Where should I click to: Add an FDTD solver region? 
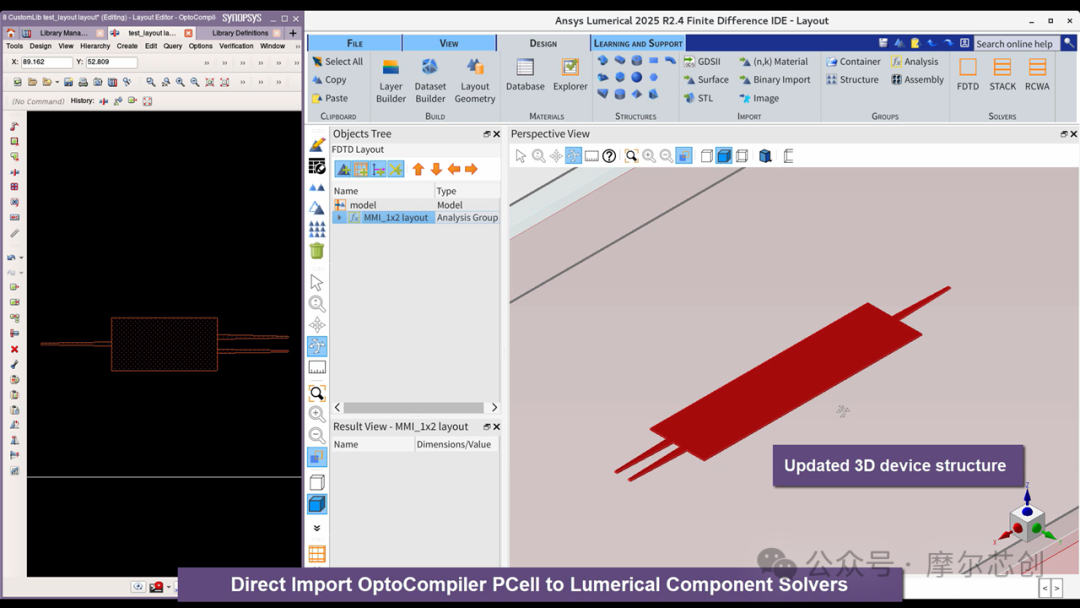968,75
